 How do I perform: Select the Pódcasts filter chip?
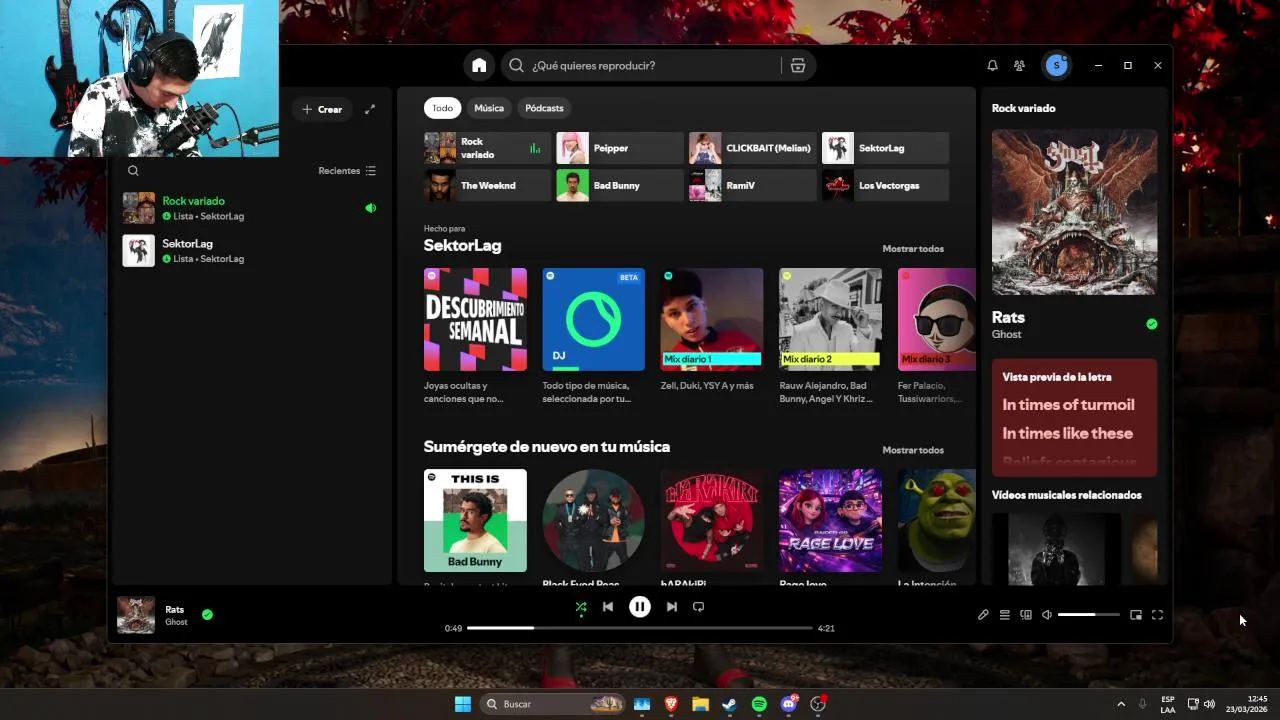[x=544, y=108]
